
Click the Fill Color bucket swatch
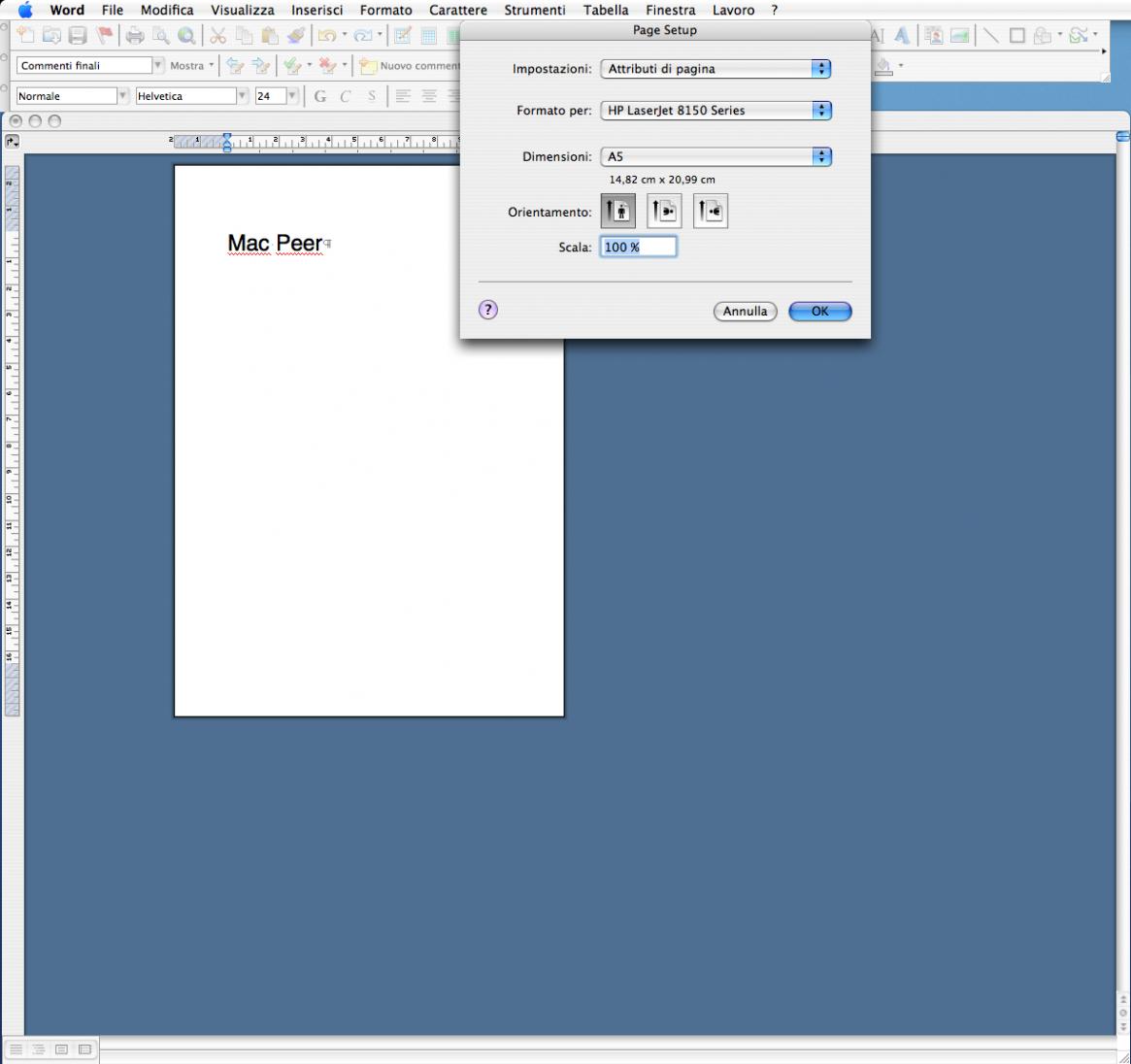click(883, 66)
